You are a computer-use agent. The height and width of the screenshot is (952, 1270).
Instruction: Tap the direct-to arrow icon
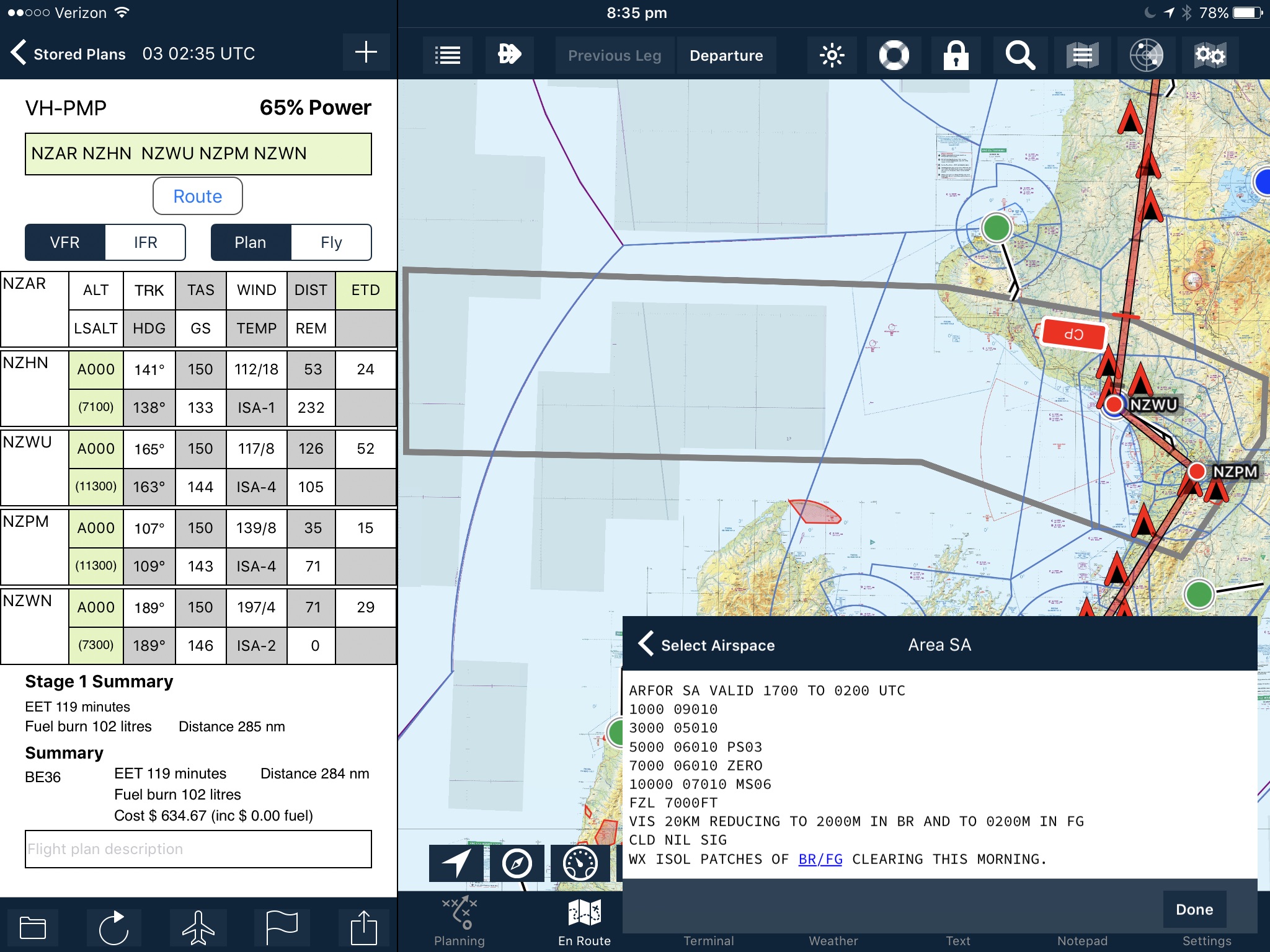coord(509,55)
